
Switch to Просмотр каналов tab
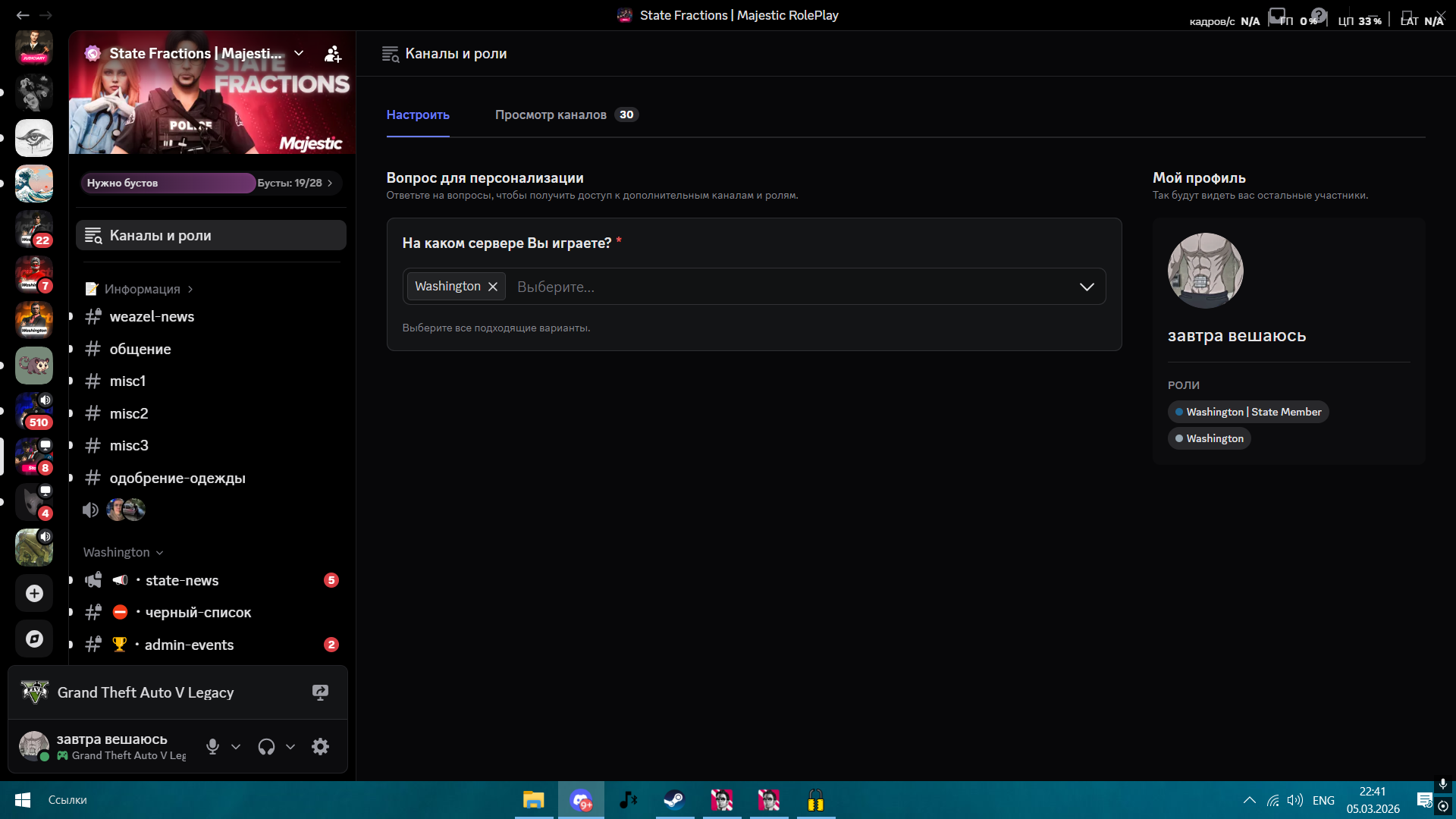(x=551, y=115)
